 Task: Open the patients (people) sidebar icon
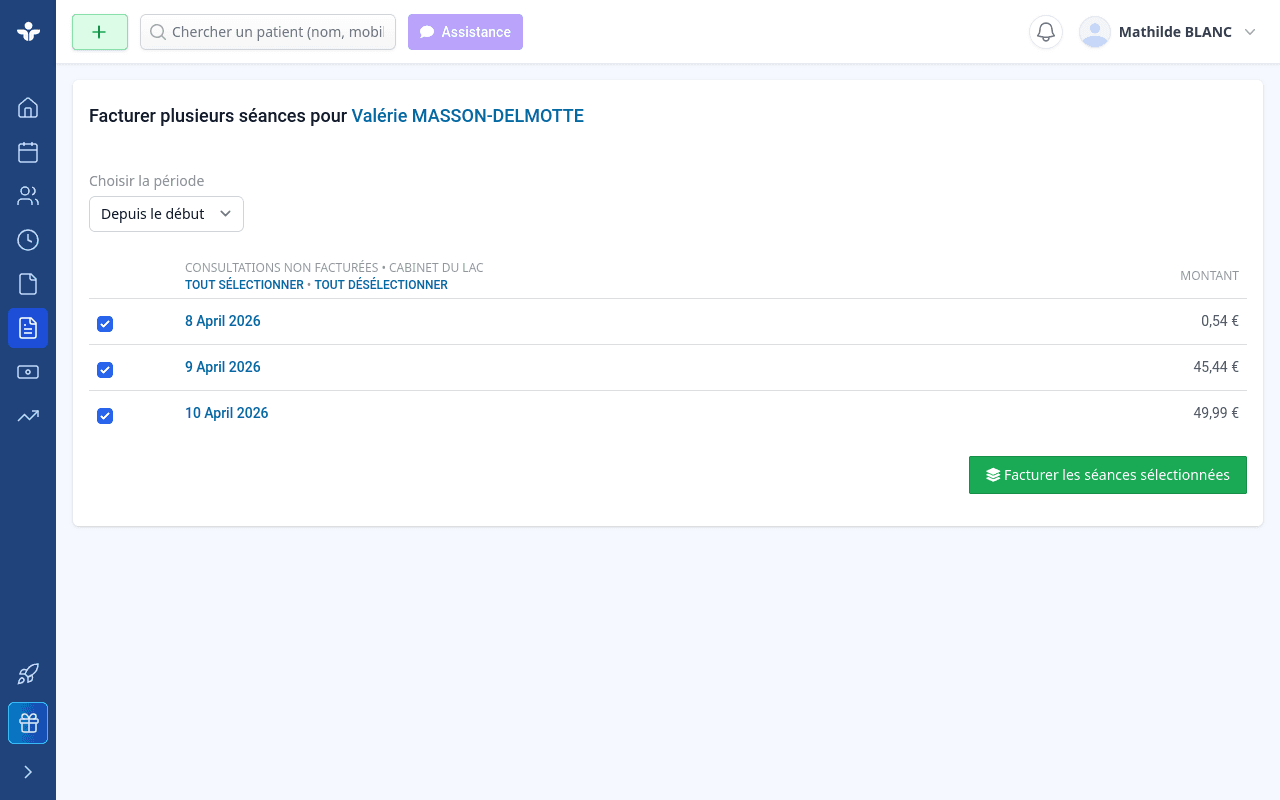28,196
